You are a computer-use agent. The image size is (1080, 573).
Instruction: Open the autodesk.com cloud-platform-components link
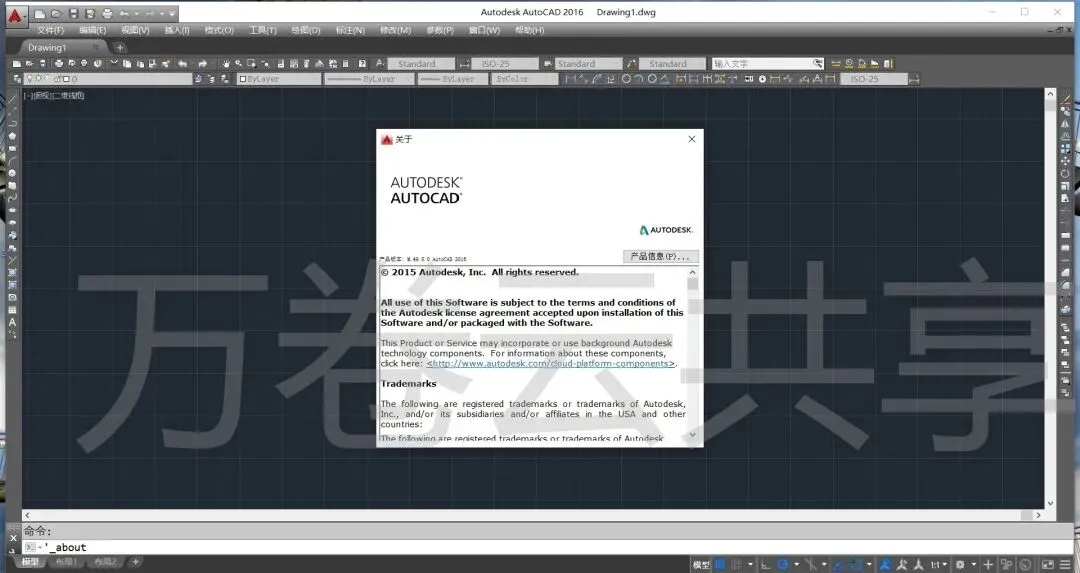[550, 364]
